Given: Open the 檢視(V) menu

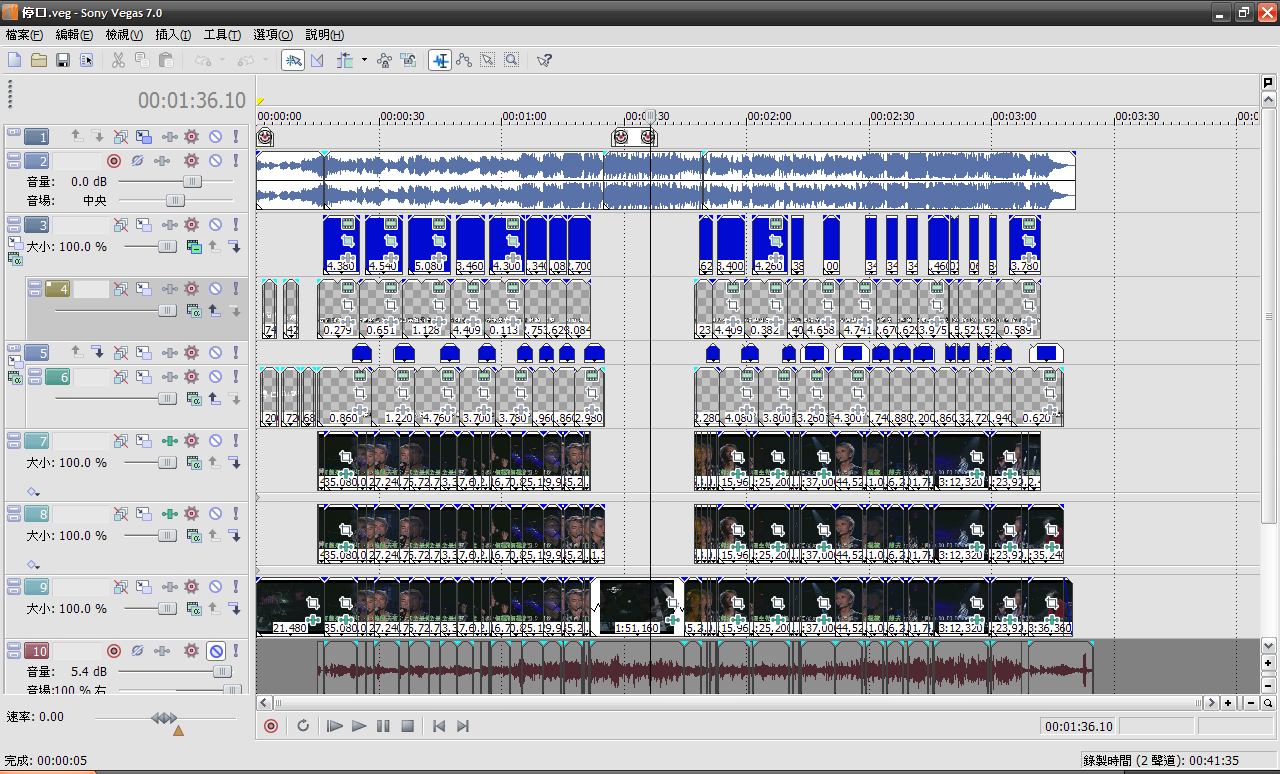Looking at the screenshot, I should click(124, 34).
